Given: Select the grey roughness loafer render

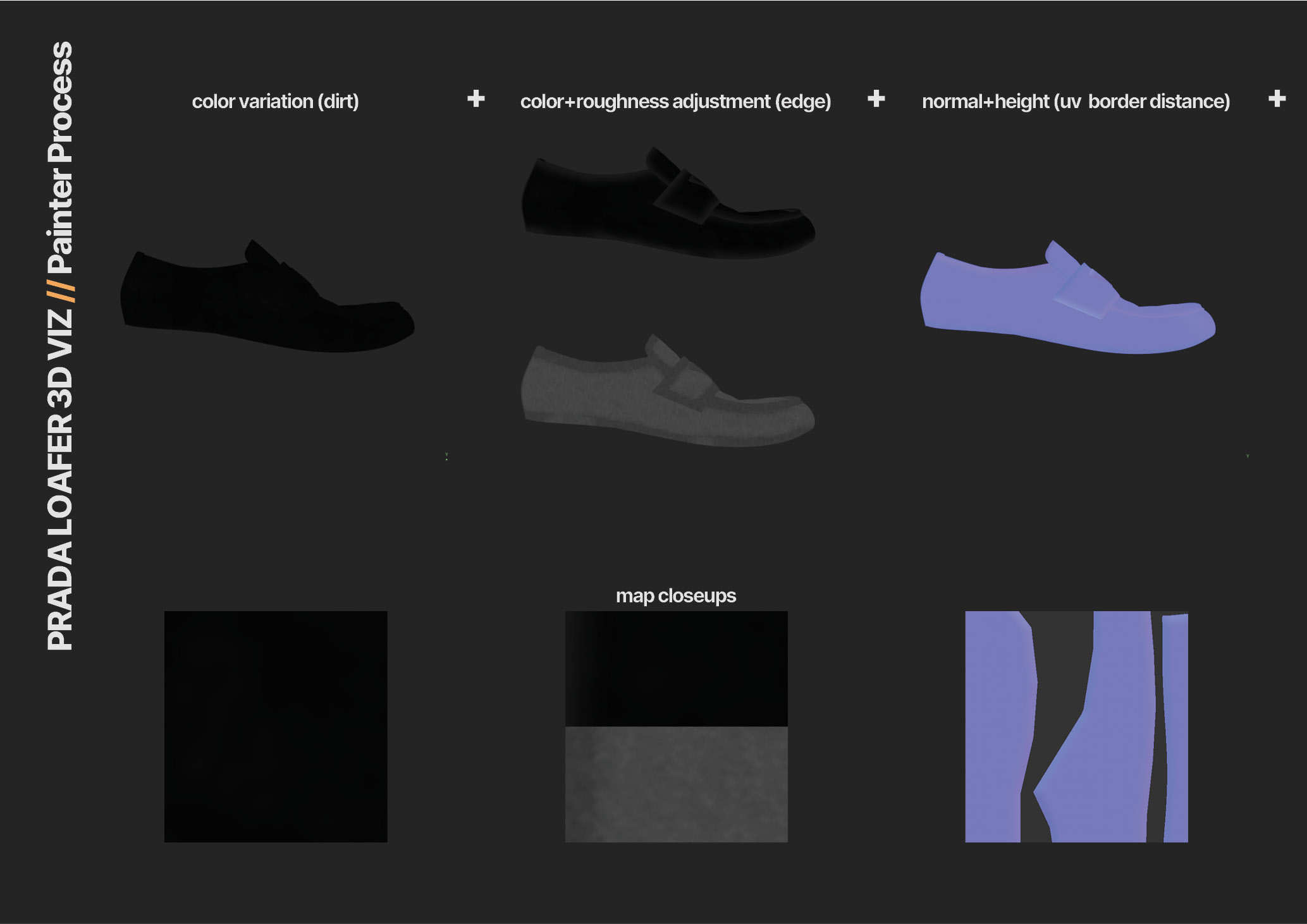Looking at the screenshot, I should (668, 391).
